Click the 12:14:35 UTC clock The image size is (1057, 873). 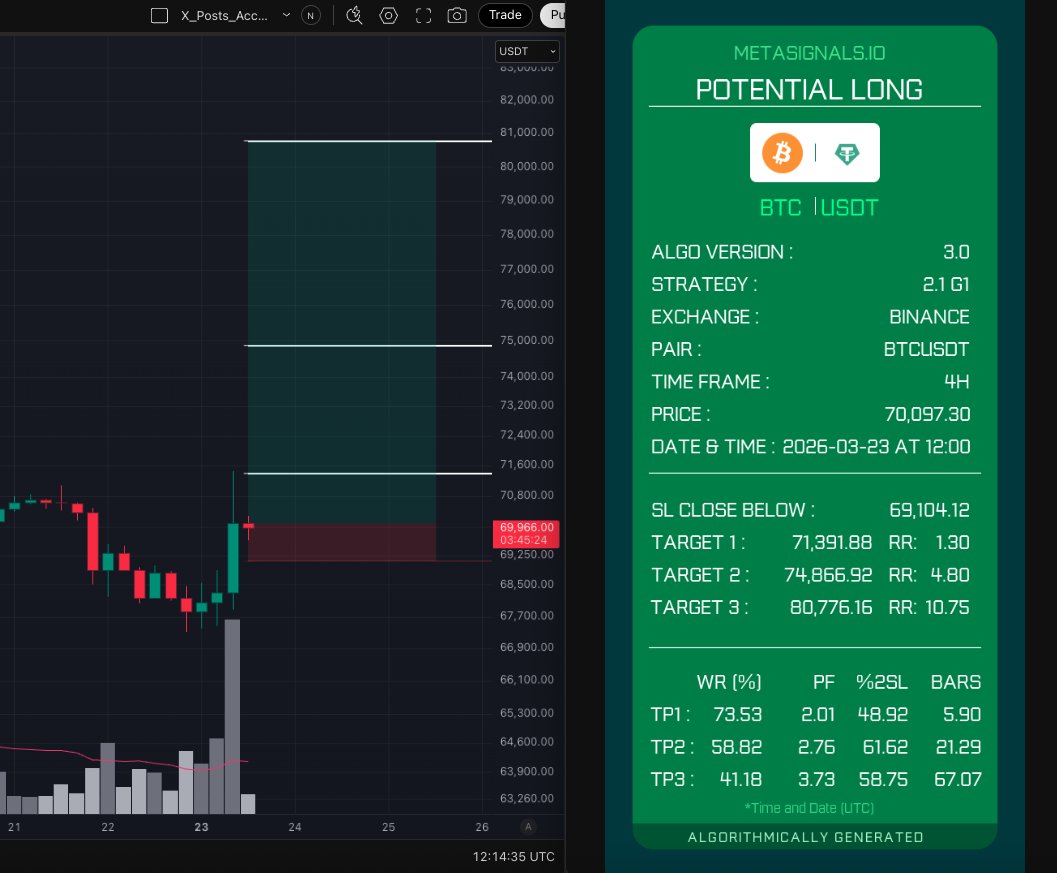pos(514,857)
